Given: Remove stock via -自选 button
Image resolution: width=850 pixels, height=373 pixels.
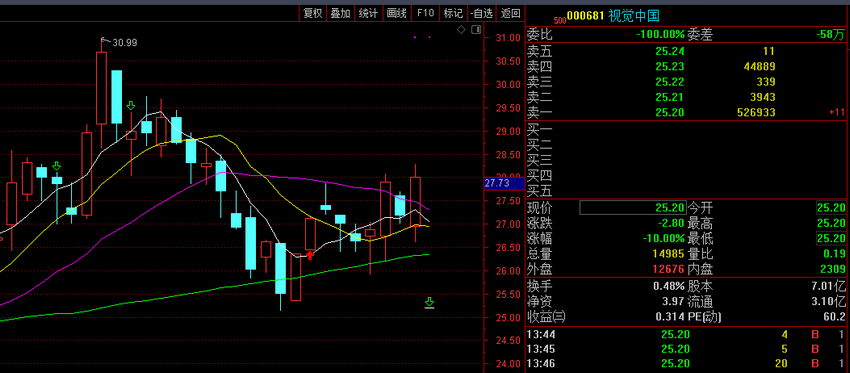Looking at the screenshot, I should [x=482, y=14].
